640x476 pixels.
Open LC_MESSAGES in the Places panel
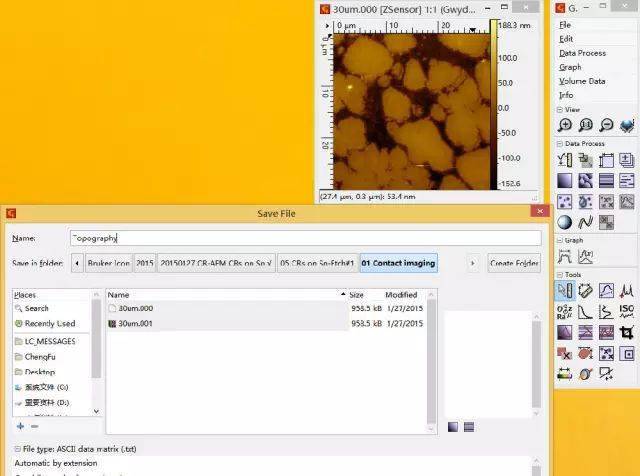point(50,341)
